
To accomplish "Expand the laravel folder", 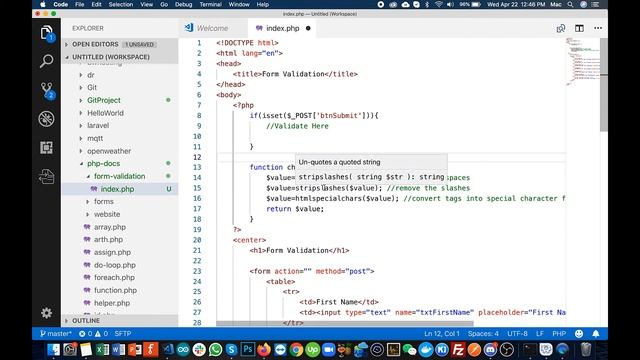I will tap(98, 125).
